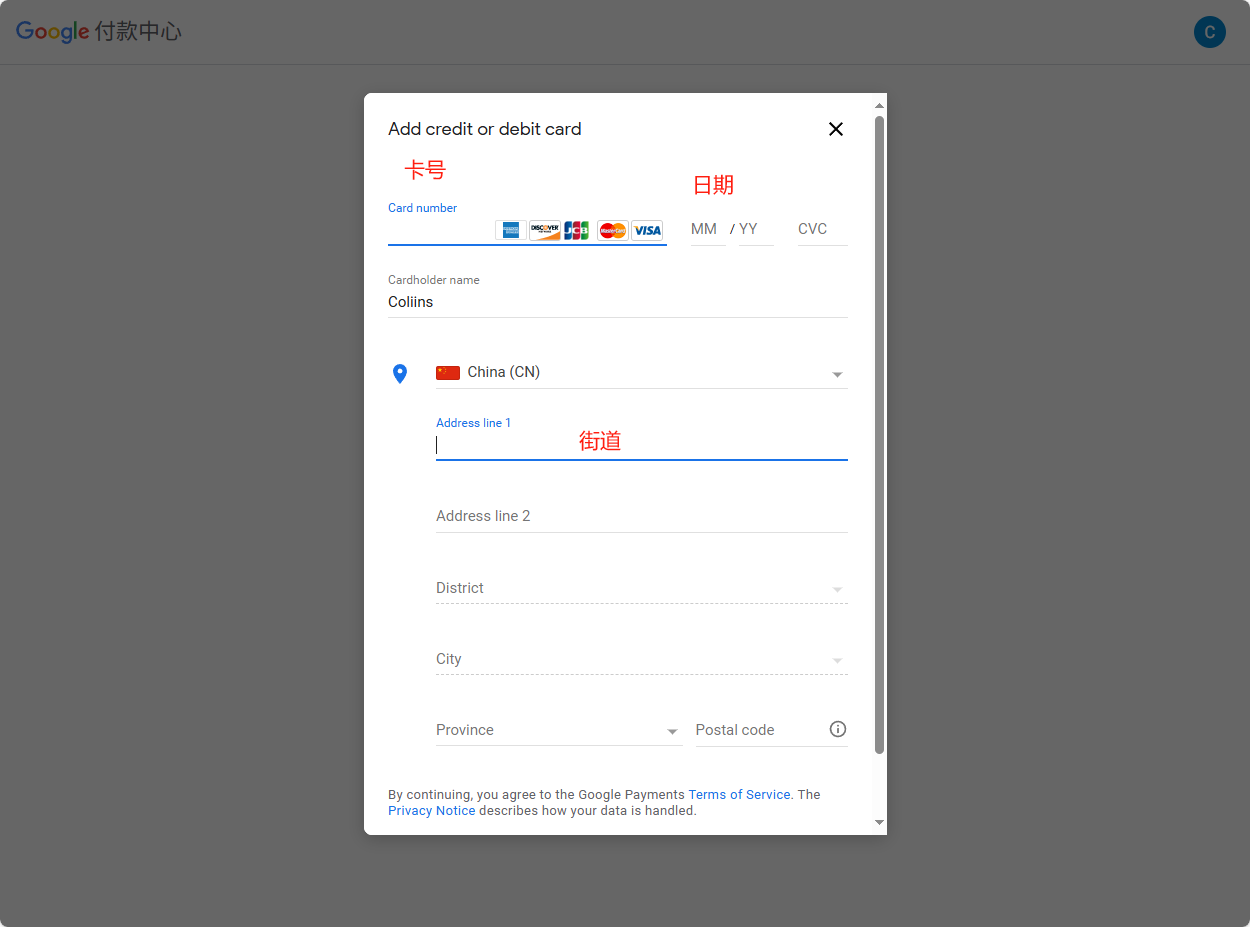Click the CVC input field

[x=821, y=229]
